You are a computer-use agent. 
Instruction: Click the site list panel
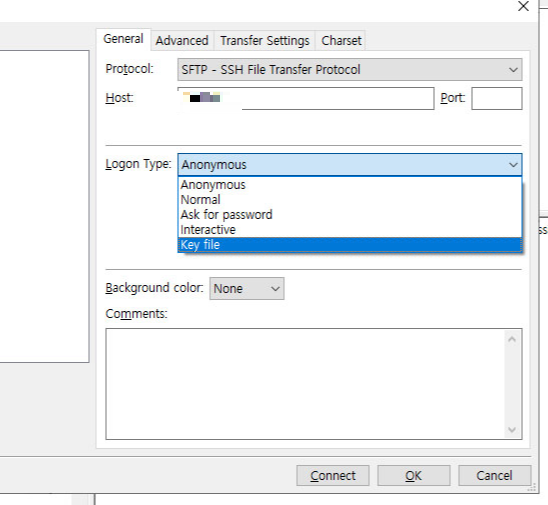[44, 206]
